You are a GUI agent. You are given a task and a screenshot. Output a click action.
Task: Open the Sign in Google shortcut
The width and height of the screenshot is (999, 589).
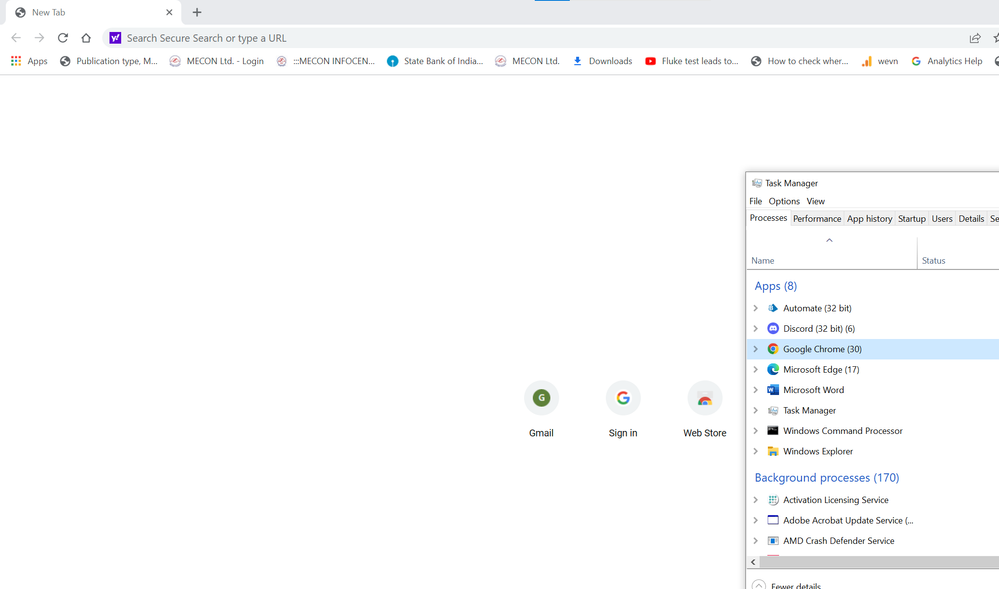tap(622, 410)
